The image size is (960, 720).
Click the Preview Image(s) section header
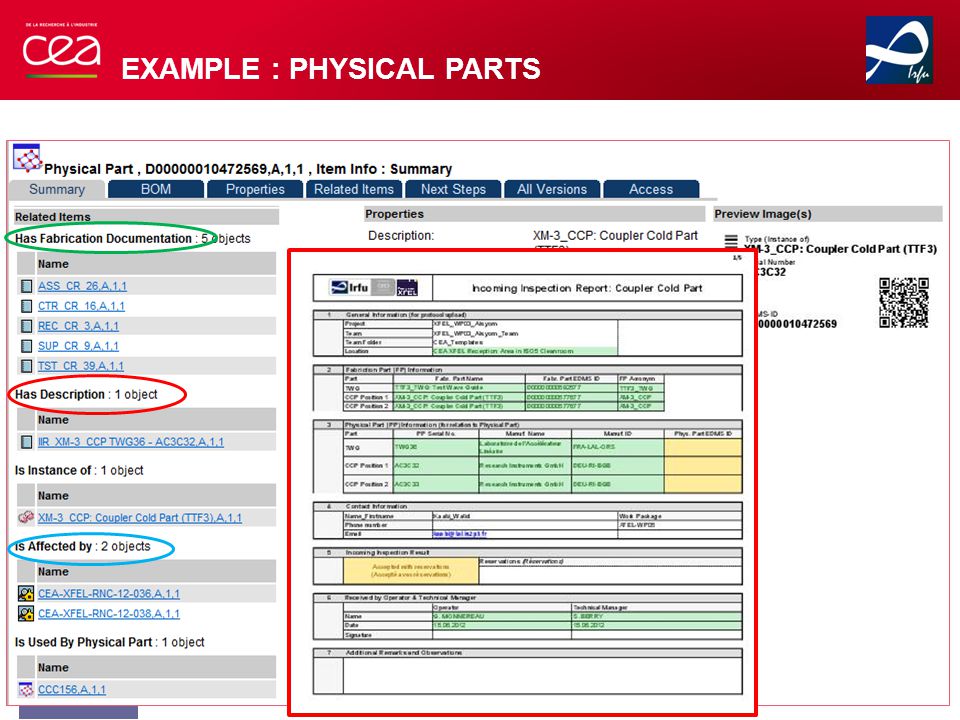(x=828, y=214)
